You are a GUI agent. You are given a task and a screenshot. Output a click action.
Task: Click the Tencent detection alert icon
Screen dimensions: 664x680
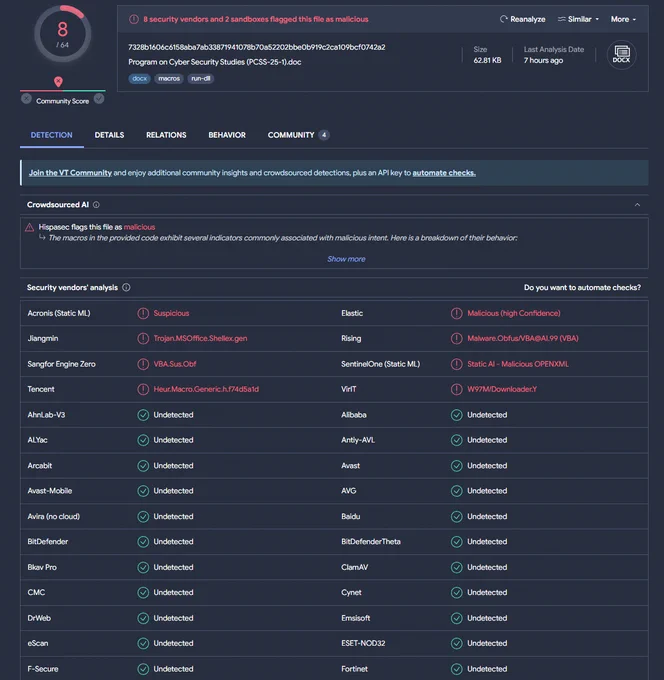point(143,389)
